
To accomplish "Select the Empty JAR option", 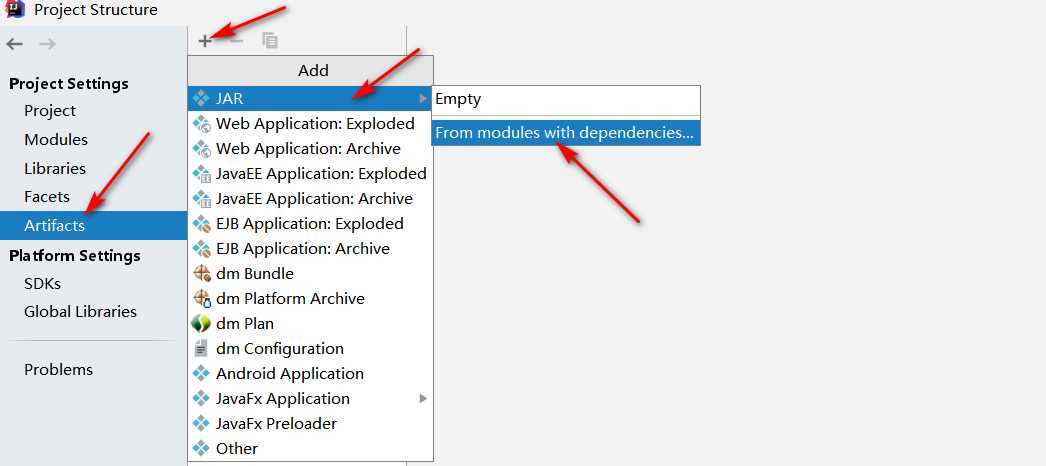I will [458, 99].
